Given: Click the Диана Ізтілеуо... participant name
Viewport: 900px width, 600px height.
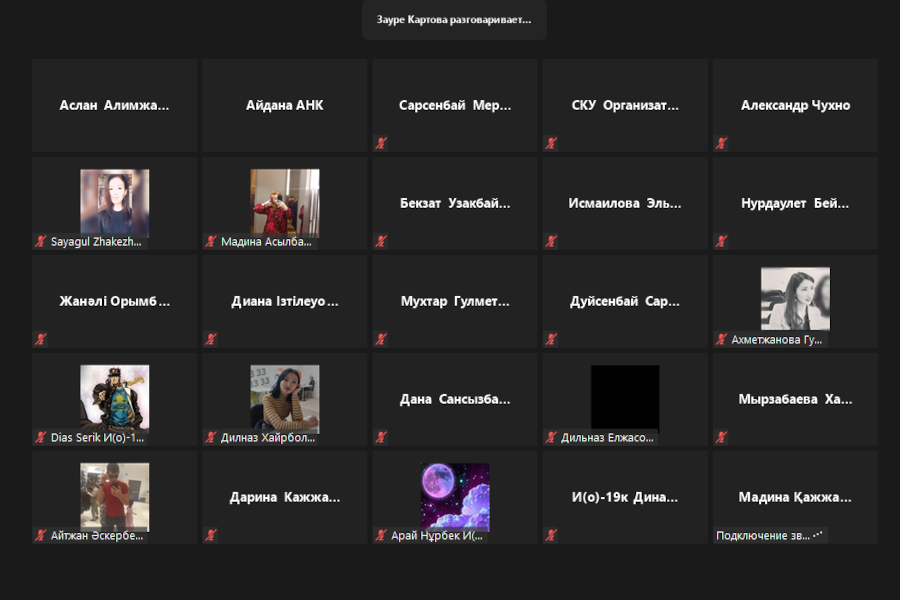Looking at the screenshot, I should [x=285, y=301].
